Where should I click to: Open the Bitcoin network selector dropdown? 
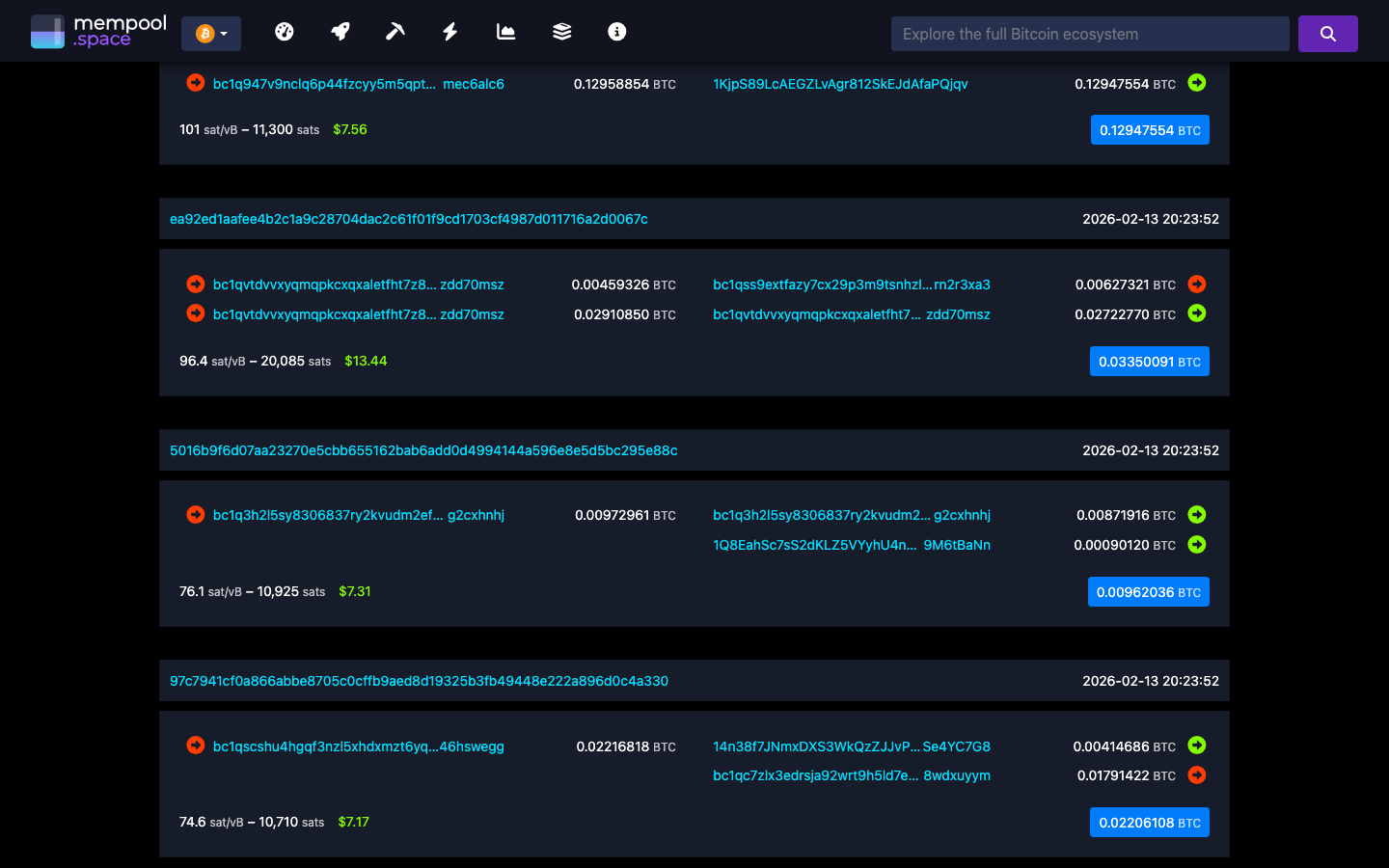210,33
